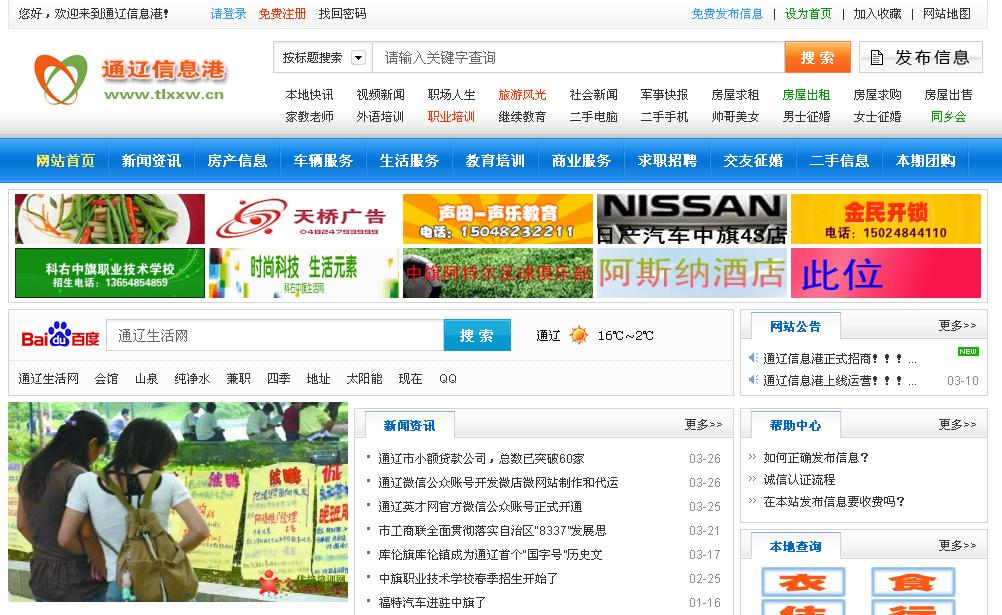Open the 免费注册 link

click(282, 14)
